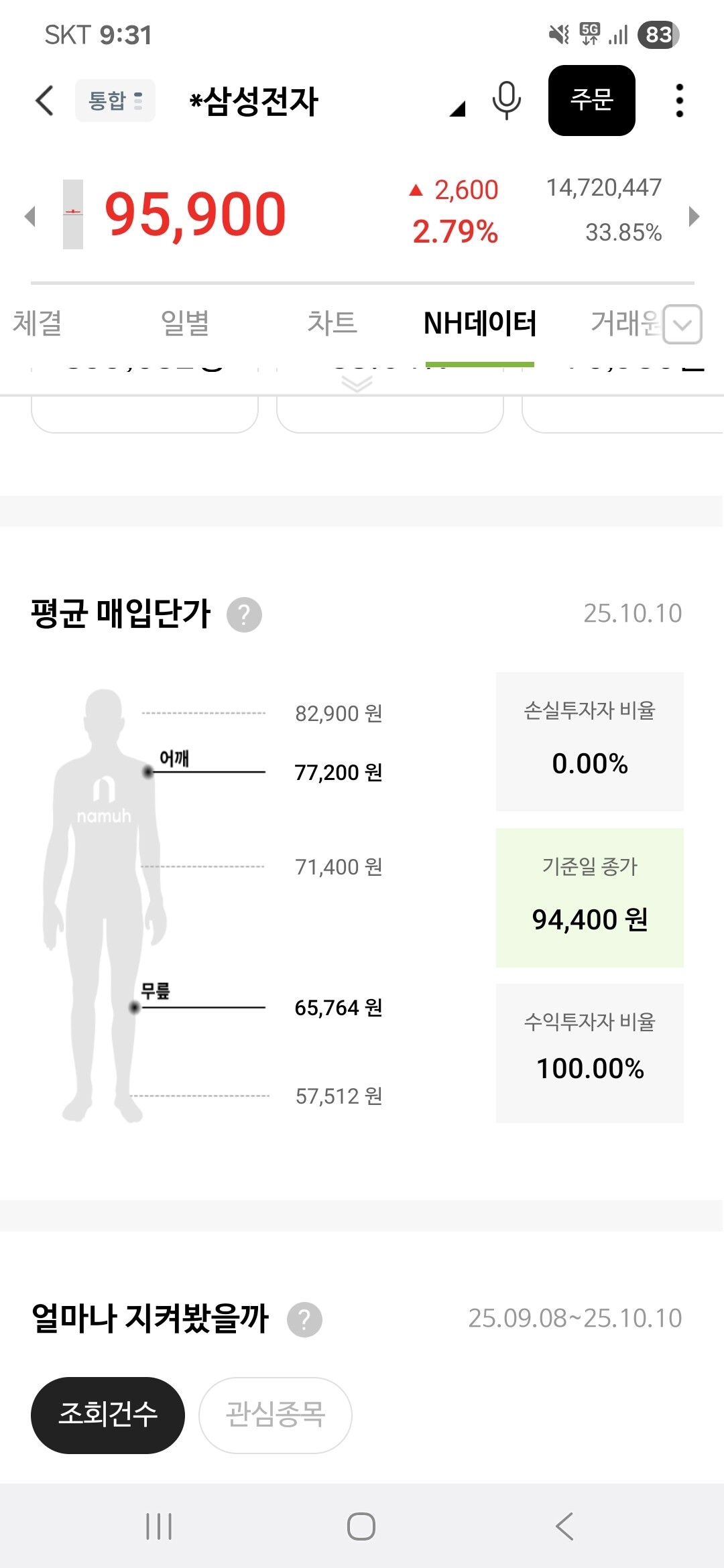Tap the 기준일 종가 94,400 원 box
Screen dimensions: 724x1568
589,897
